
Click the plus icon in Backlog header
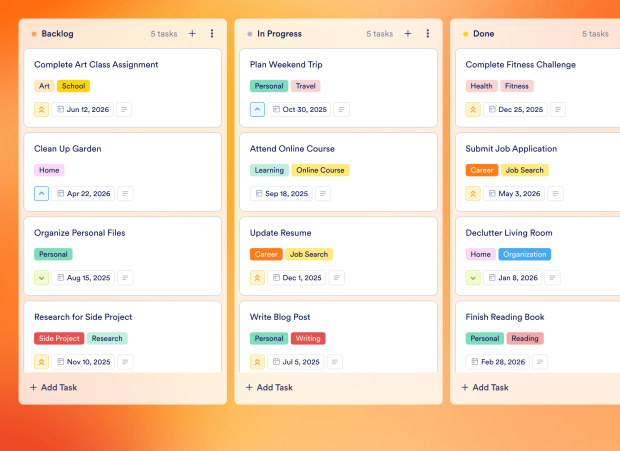point(192,33)
